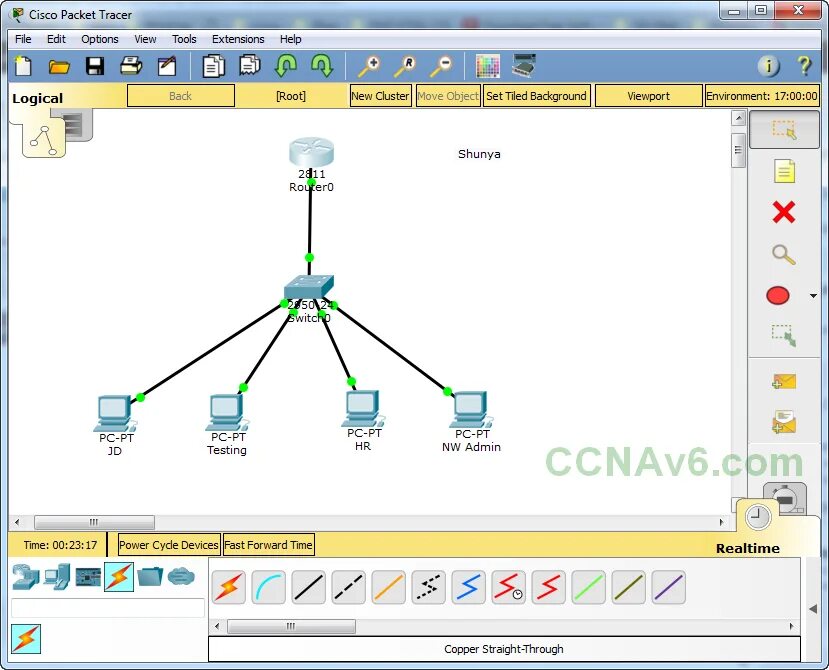Choose the dotted Phone cable
The width and height of the screenshot is (829, 670).
pos(429,588)
